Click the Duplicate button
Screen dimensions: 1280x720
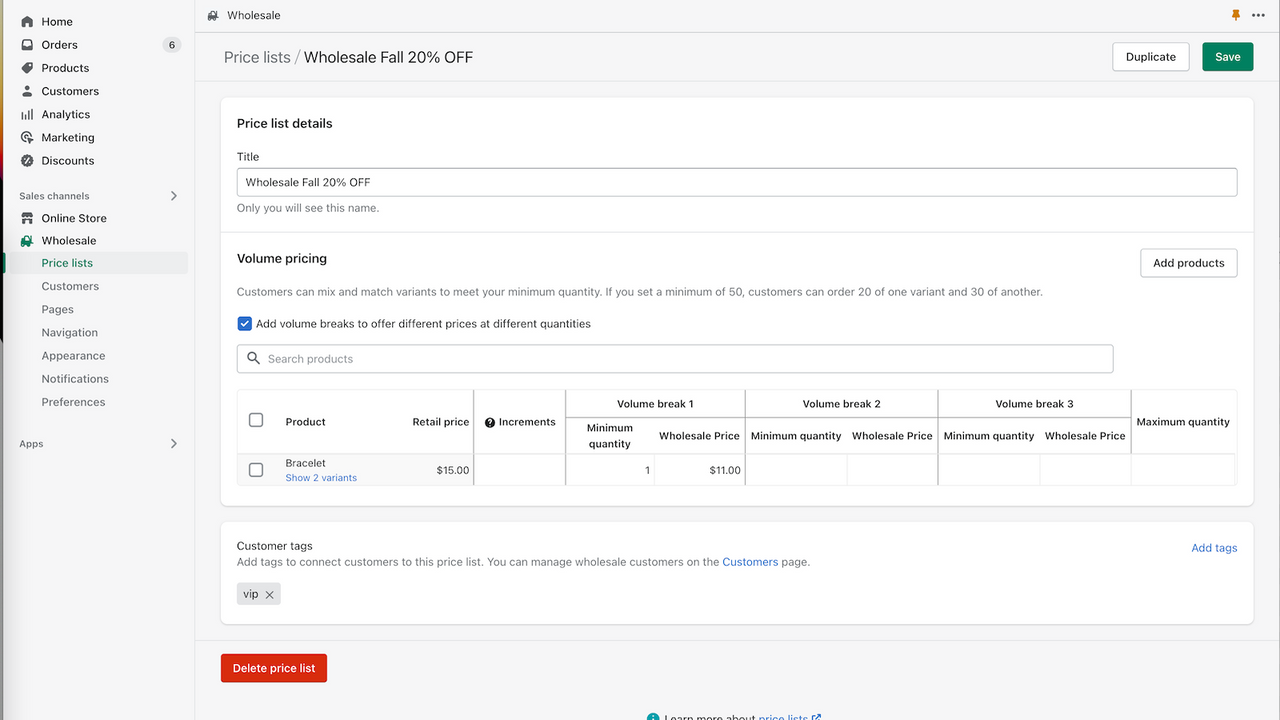1151,57
